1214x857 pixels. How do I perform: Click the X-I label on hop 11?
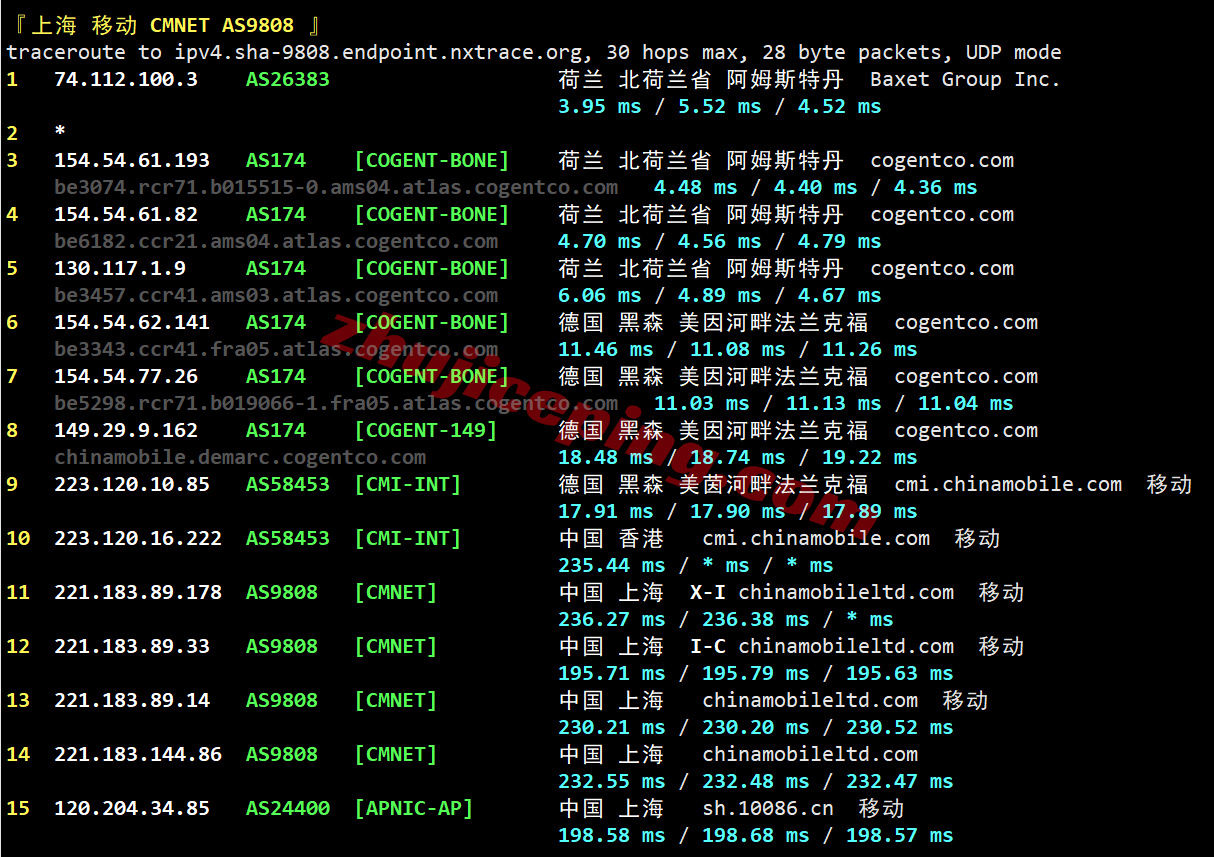(x=708, y=592)
